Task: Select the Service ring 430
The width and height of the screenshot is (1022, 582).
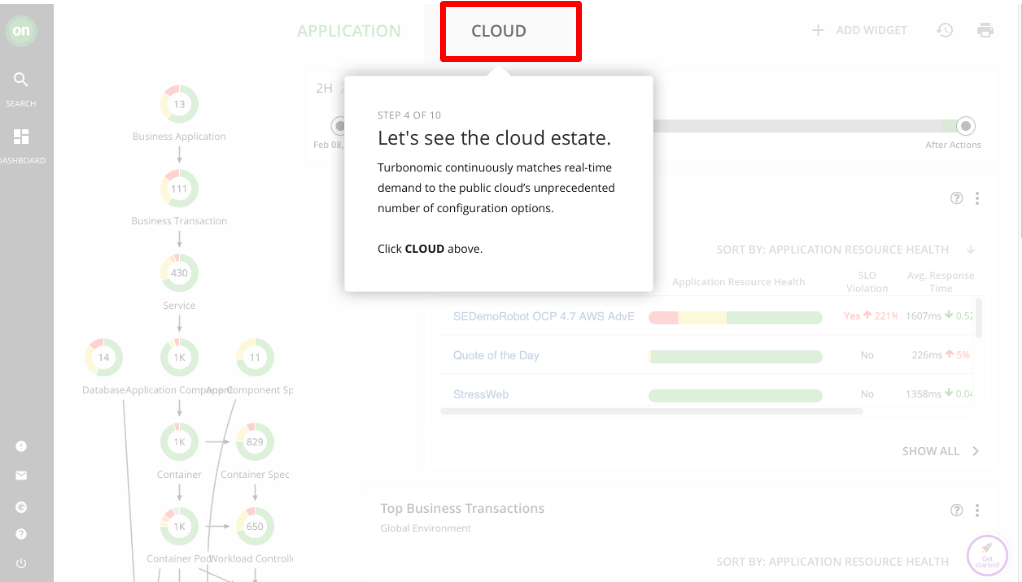Action: point(179,272)
